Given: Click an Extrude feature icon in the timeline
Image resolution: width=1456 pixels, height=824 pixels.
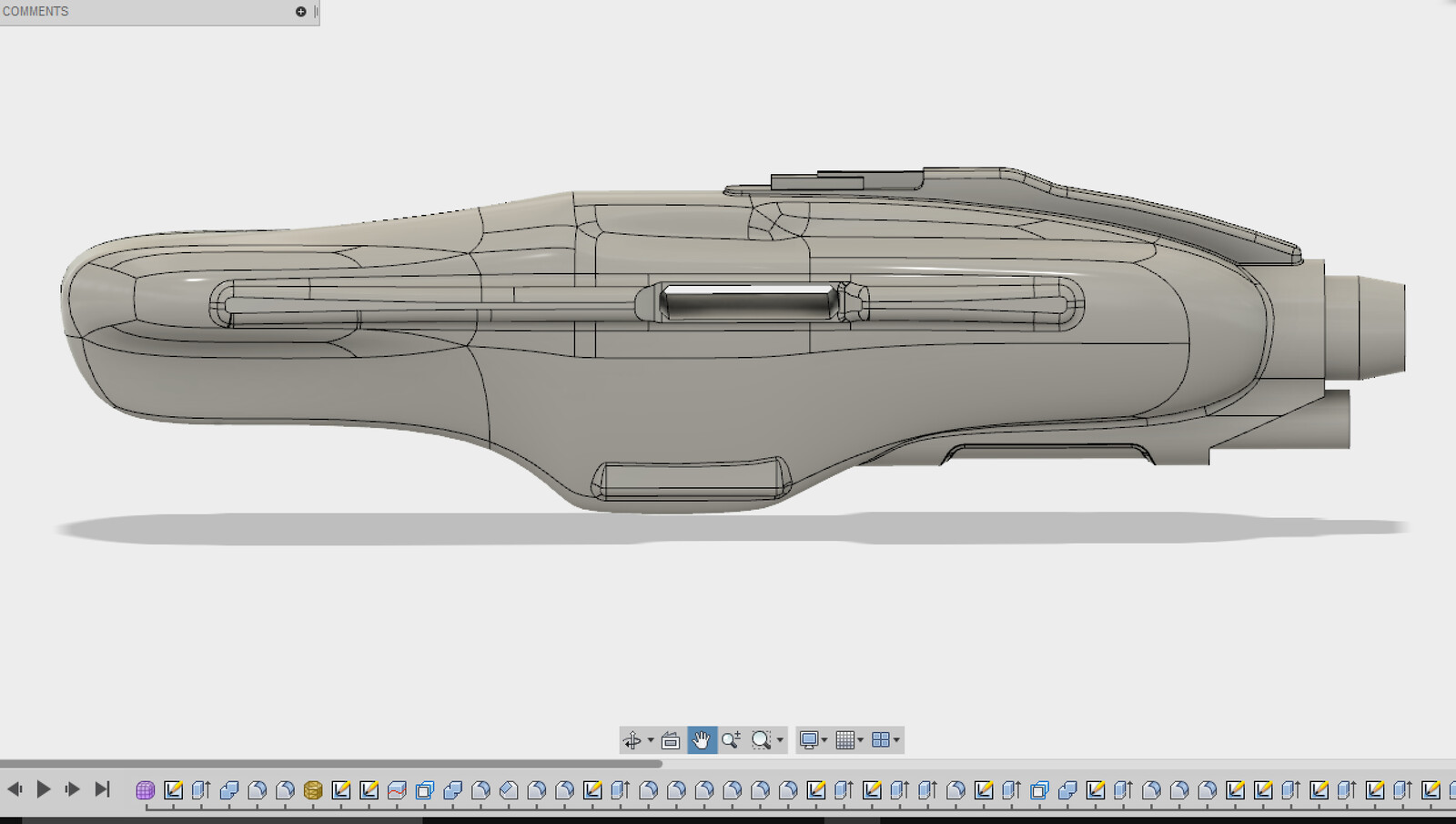Looking at the screenshot, I should point(202,788).
